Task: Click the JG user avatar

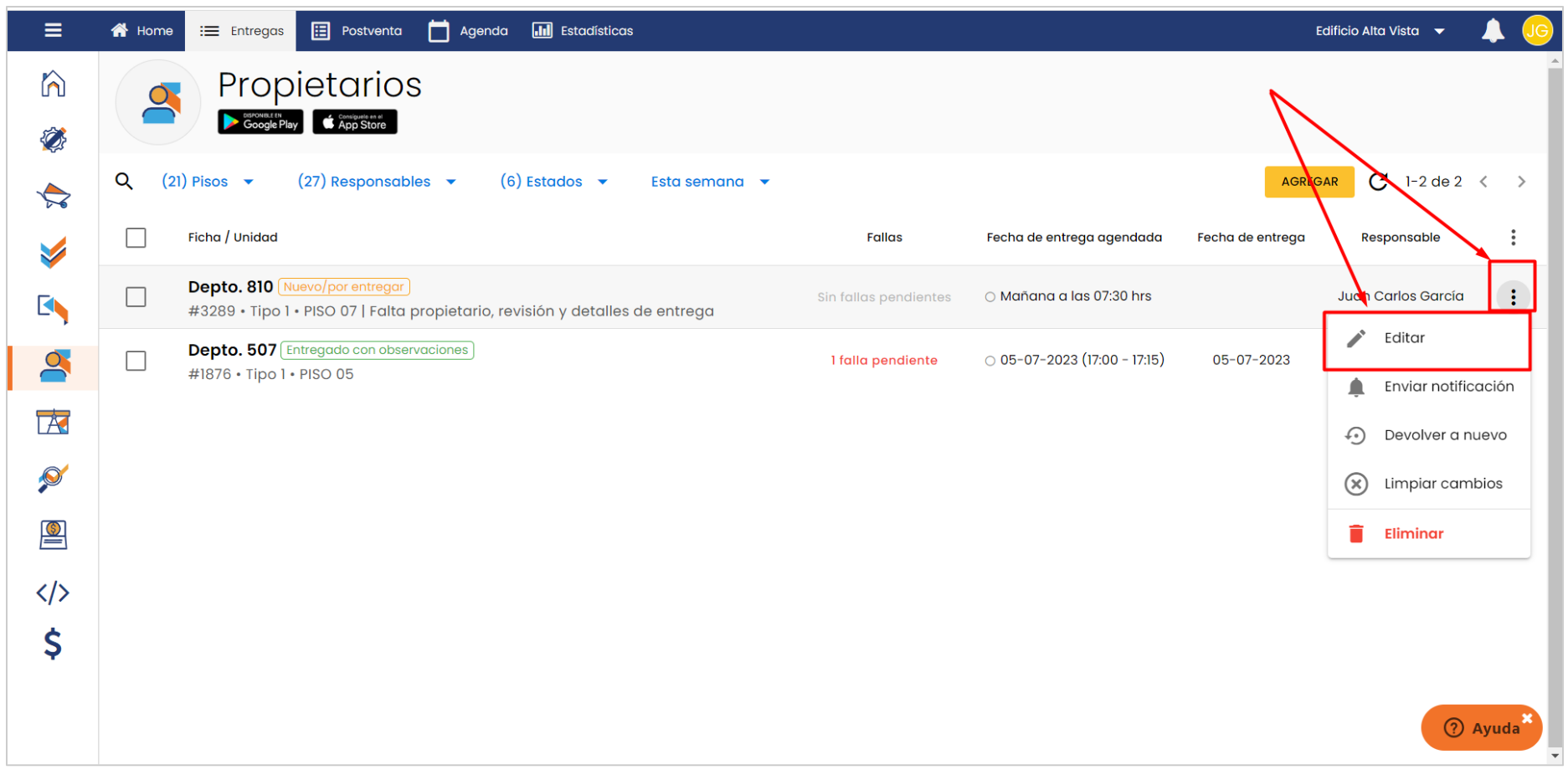Action: tap(1536, 31)
